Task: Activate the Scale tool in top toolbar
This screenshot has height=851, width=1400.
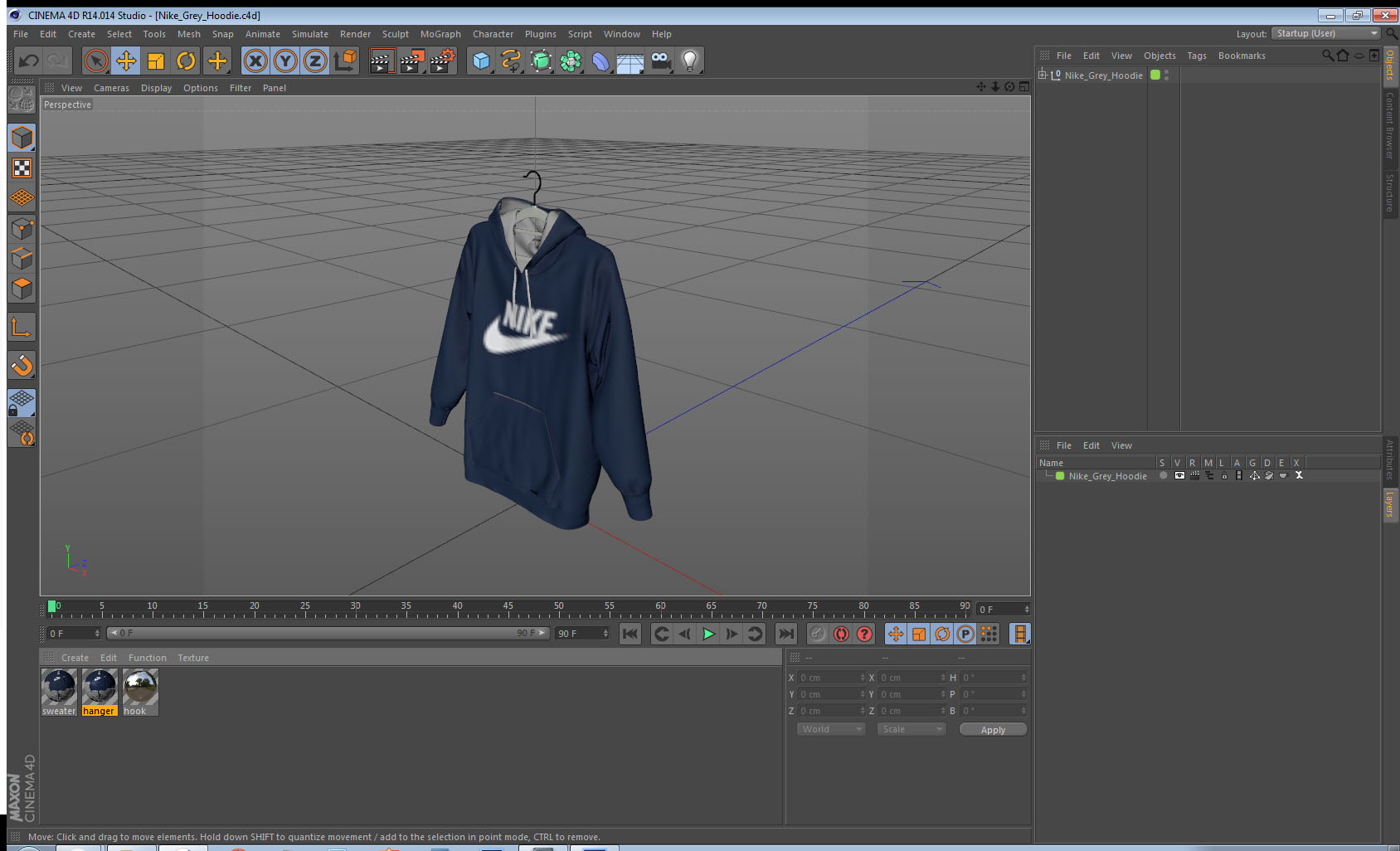Action: pos(156,61)
